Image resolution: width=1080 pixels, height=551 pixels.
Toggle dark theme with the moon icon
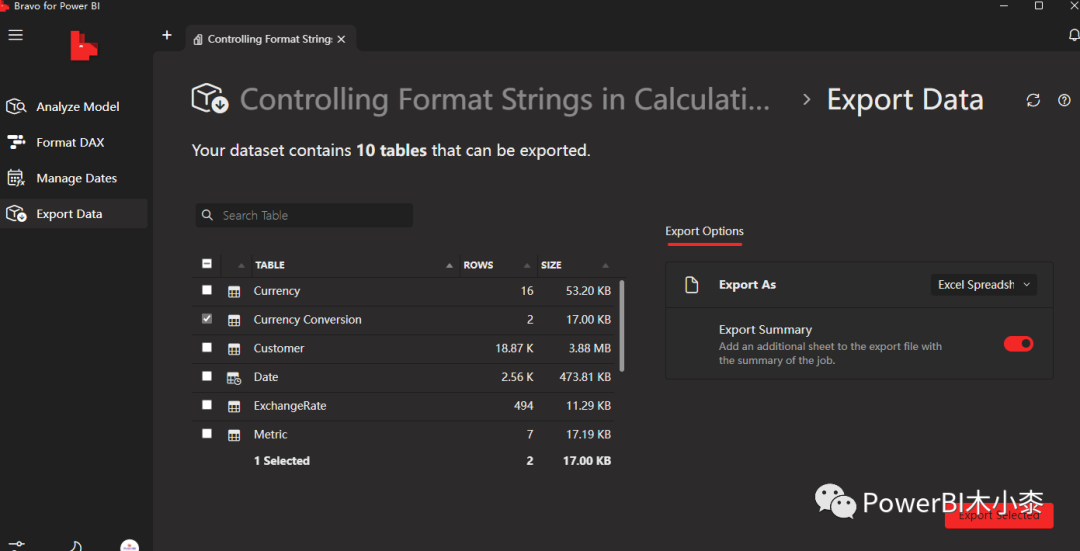(75, 546)
